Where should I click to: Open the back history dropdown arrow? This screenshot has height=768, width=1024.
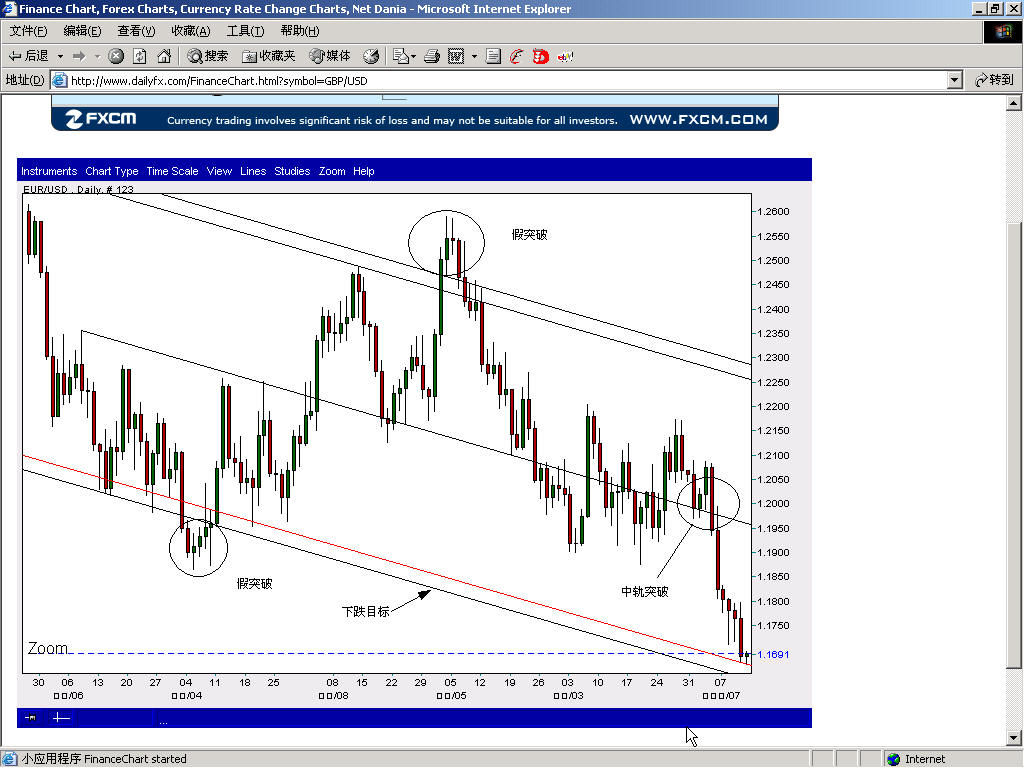click(x=60, y=56)
